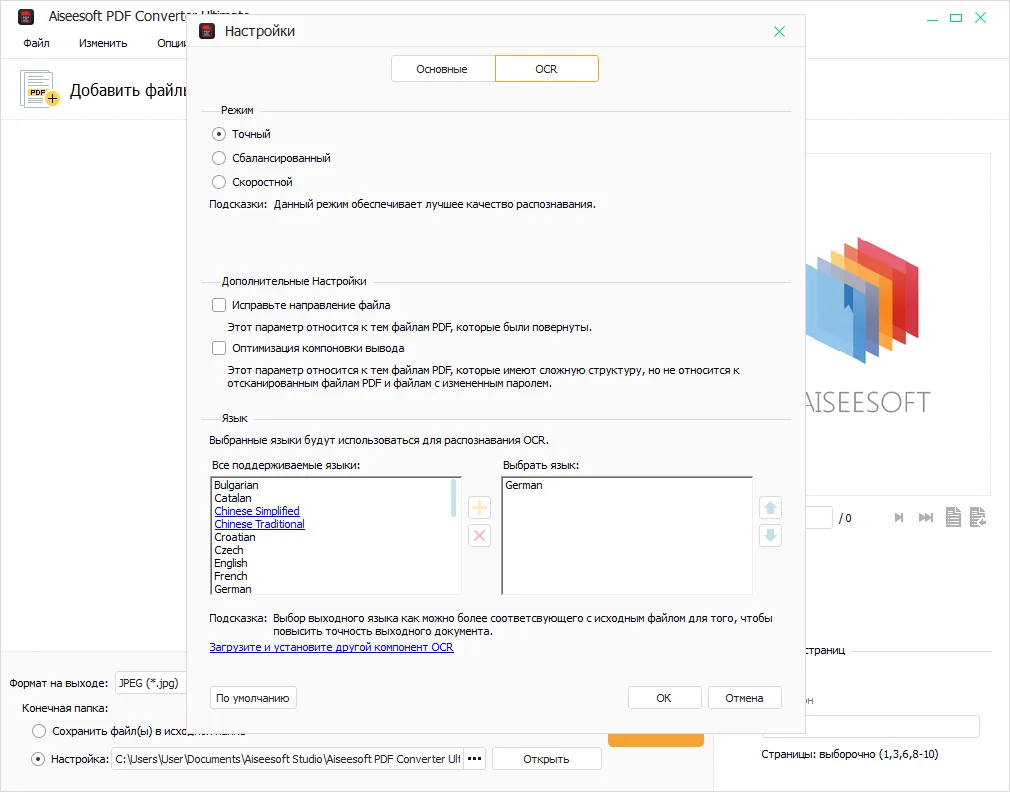
Task: Select the Точный mode radio button
Action: (219, 134)
